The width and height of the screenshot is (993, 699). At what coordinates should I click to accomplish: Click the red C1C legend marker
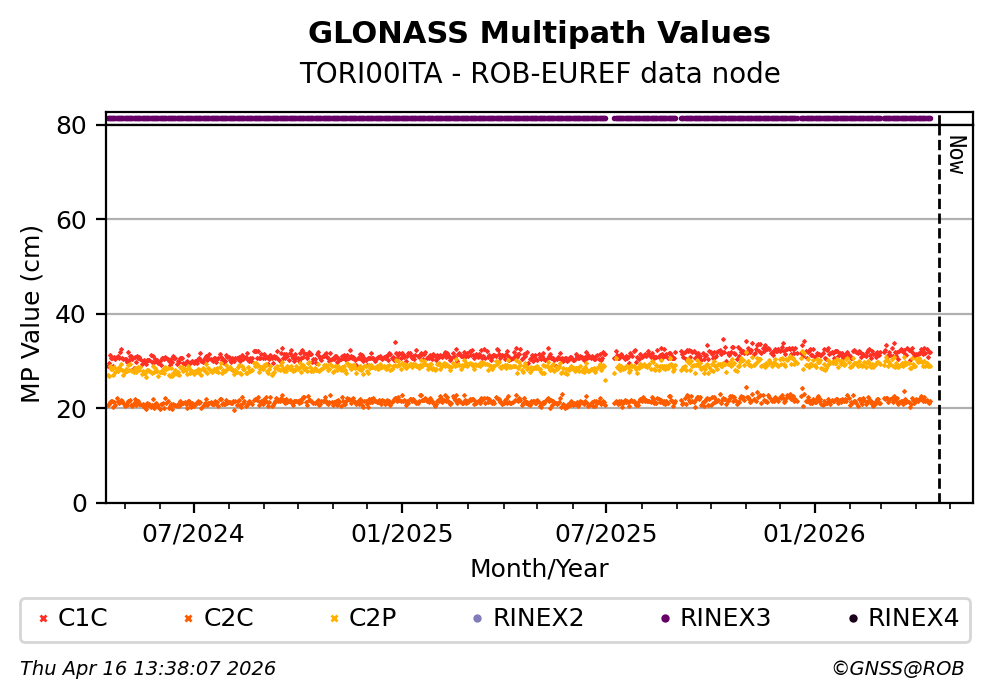(x=43, y=619)
